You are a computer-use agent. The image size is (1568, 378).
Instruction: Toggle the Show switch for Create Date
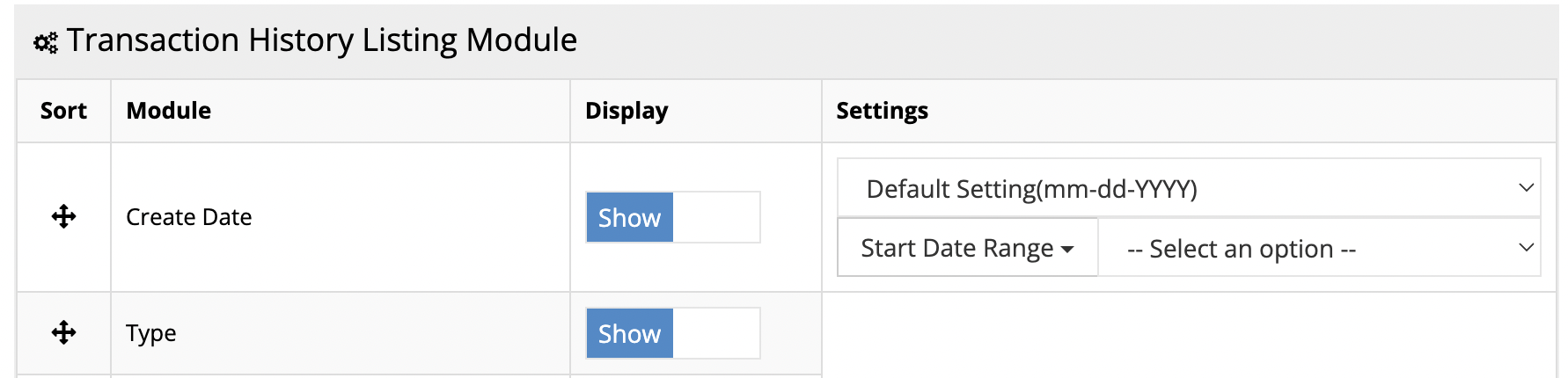pyautogui.click(x=630, y=217)
